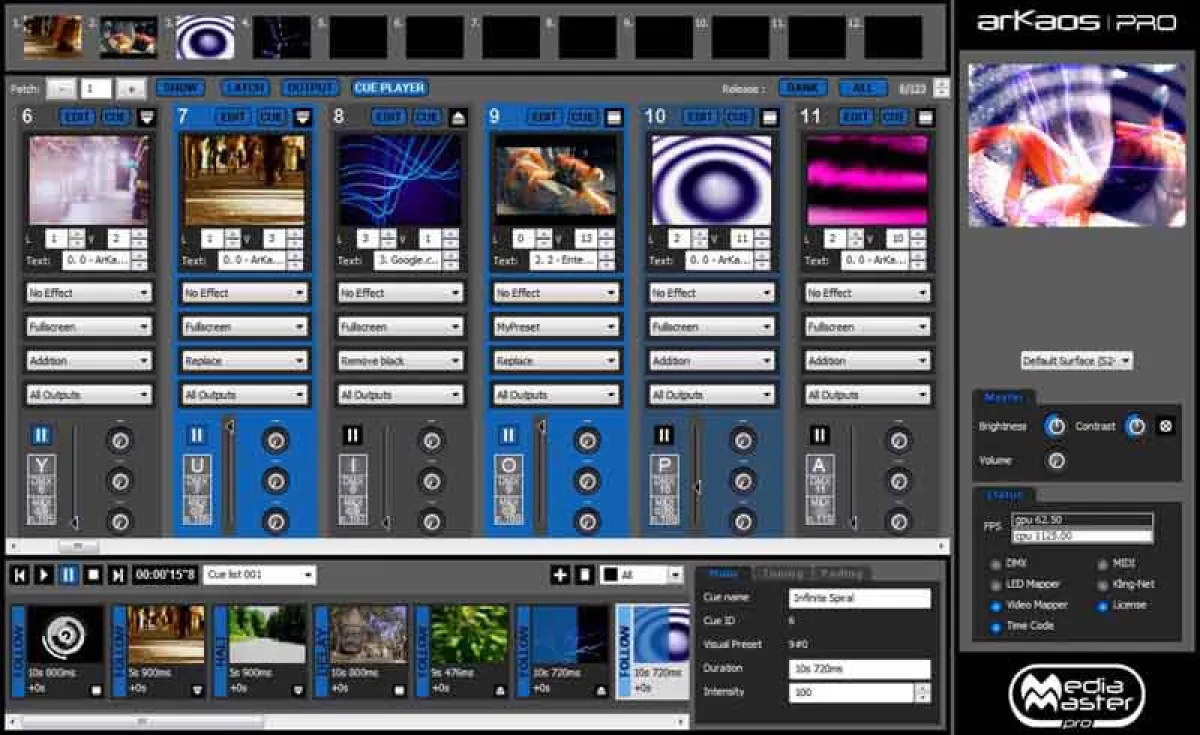Image resolution: width=1200 pixels, height=735 pixels.
Task: Click the Pause icon on layer 7
Action: (x=196, y=434)
